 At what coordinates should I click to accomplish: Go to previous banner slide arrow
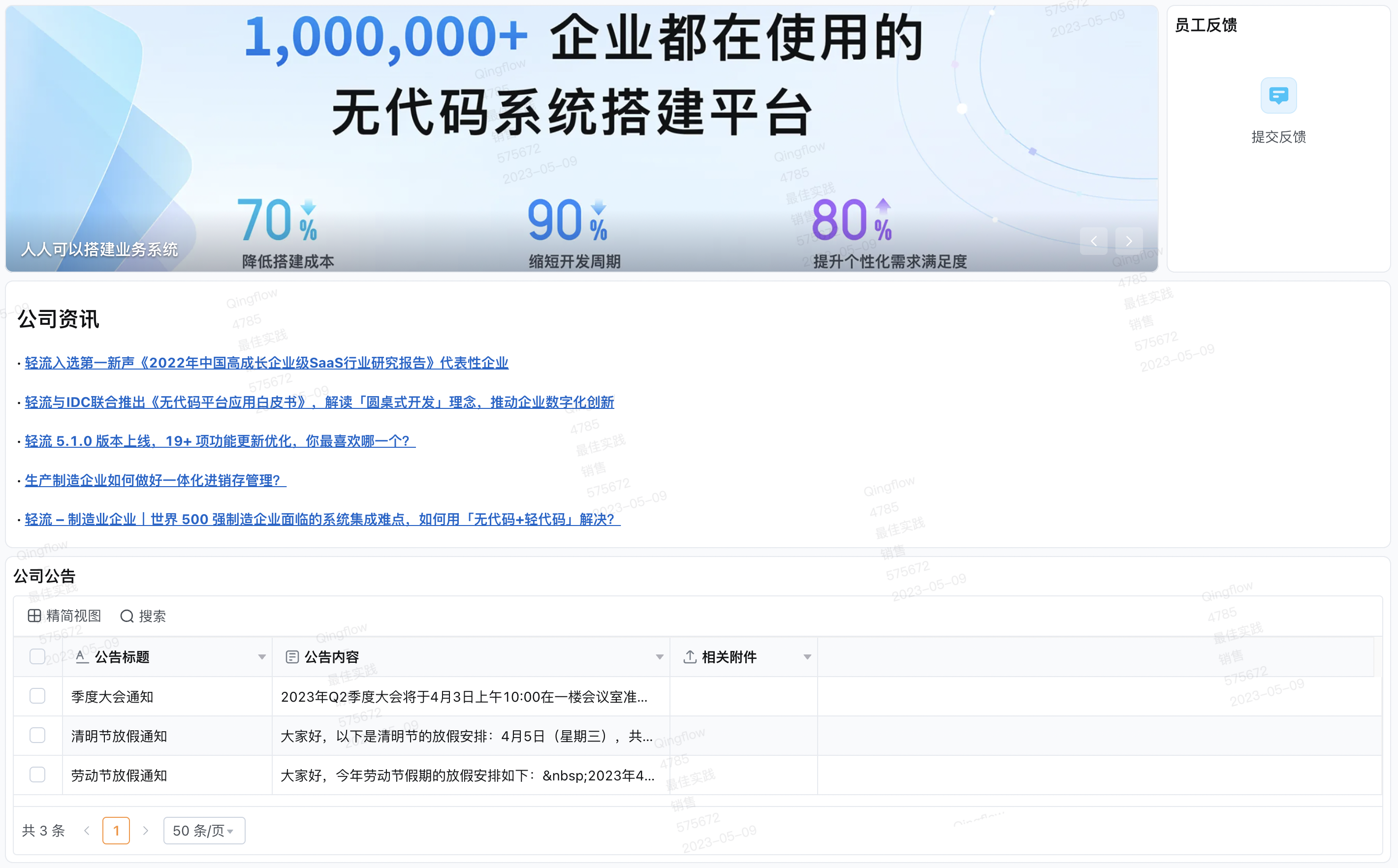click(x=1093, y=241)
